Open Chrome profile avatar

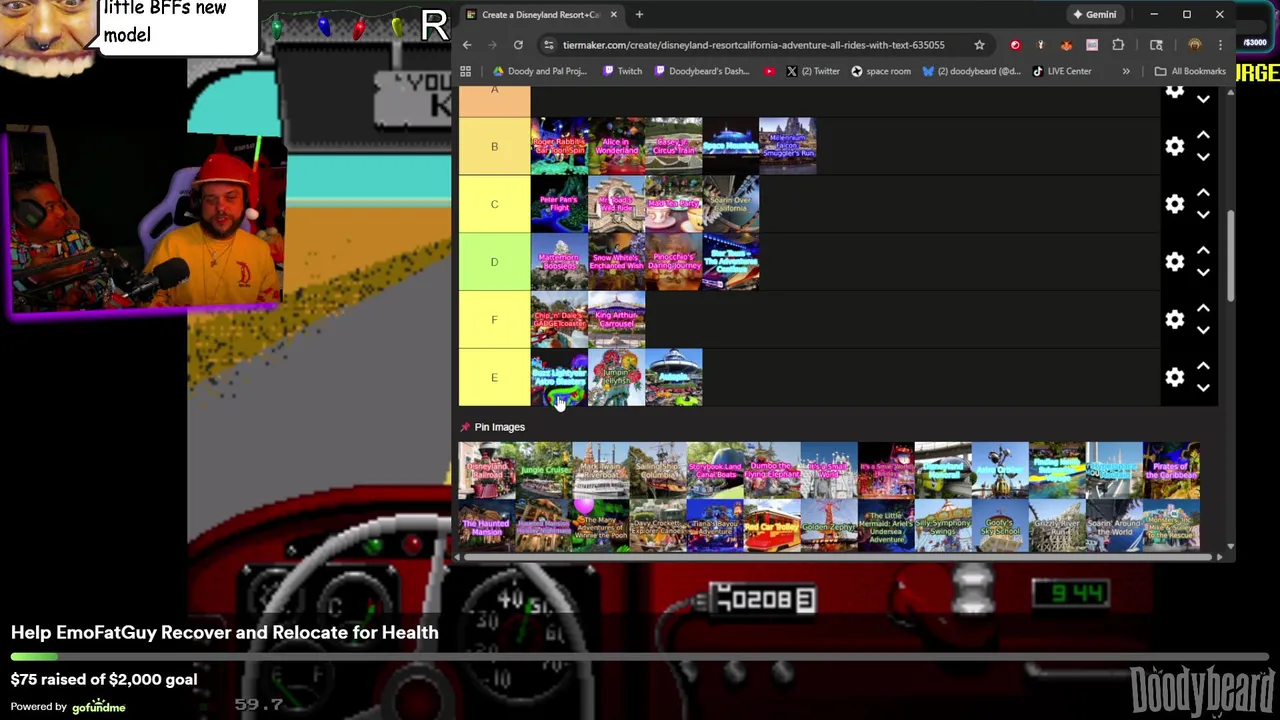click(1194, 45)
